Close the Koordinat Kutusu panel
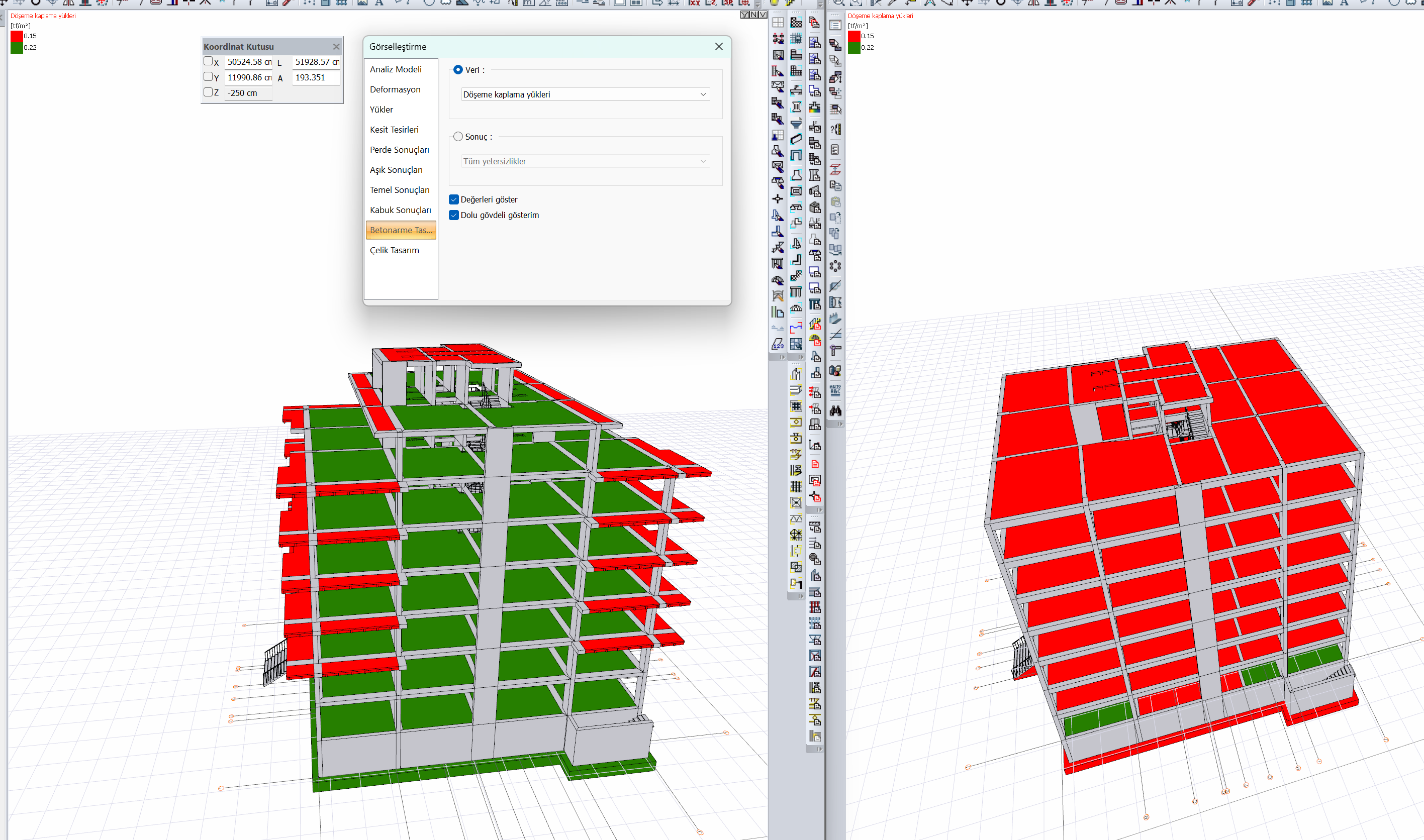This screenshot has width=1424, height=840. click(x=336, y=47)
